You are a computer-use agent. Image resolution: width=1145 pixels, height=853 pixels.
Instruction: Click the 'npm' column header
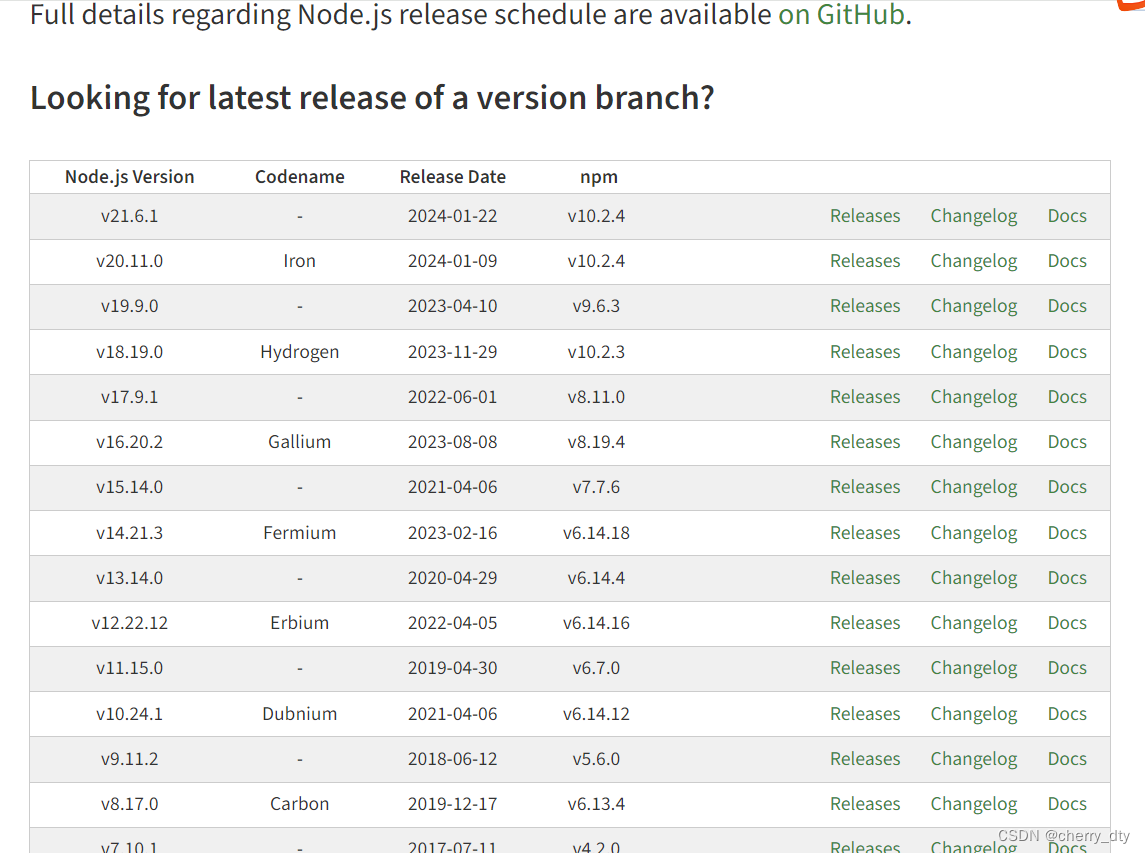[x=599, y=177]
